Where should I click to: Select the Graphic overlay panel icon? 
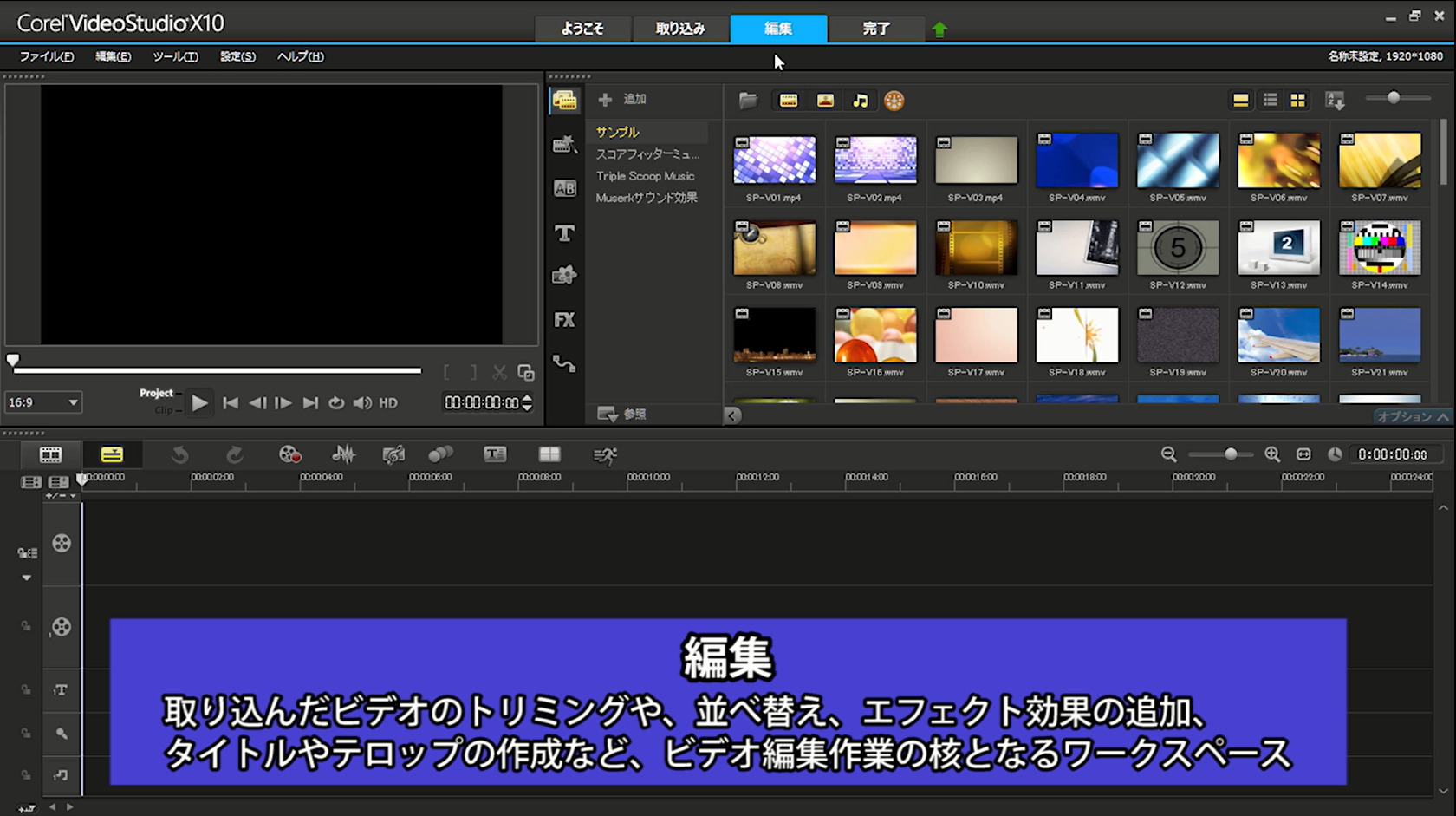point(564,276)
